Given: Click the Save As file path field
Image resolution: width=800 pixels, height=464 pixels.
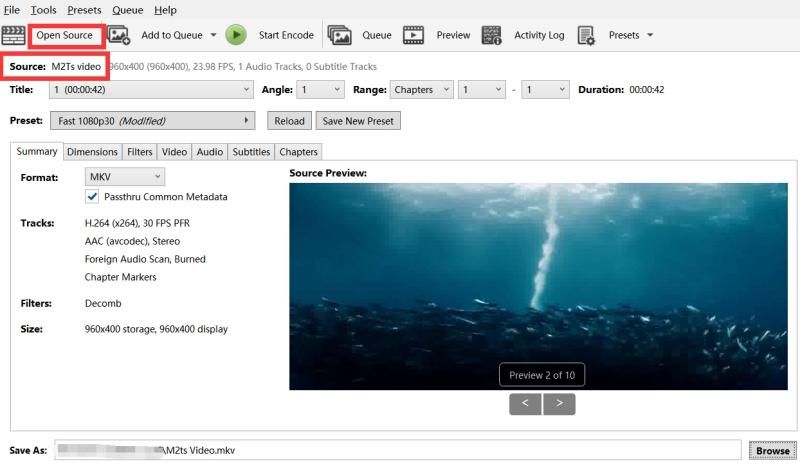Looking at the screenshot, I should (398, 450).
